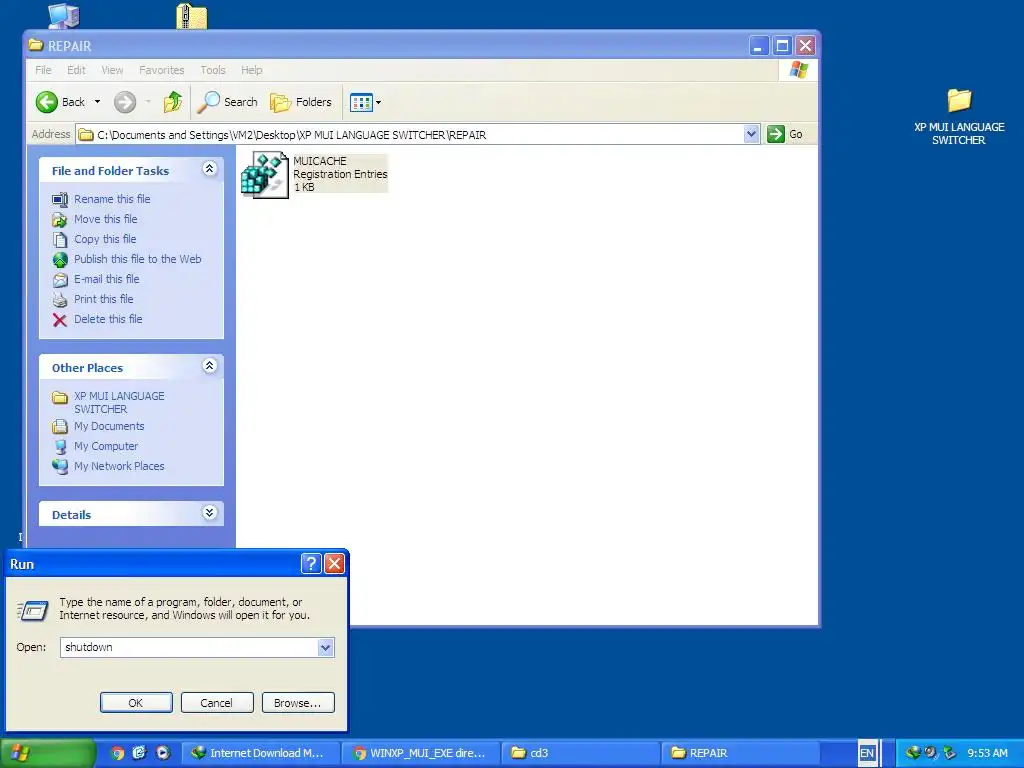Click Cancel in the Run dialog

click(x=216, y=703)
